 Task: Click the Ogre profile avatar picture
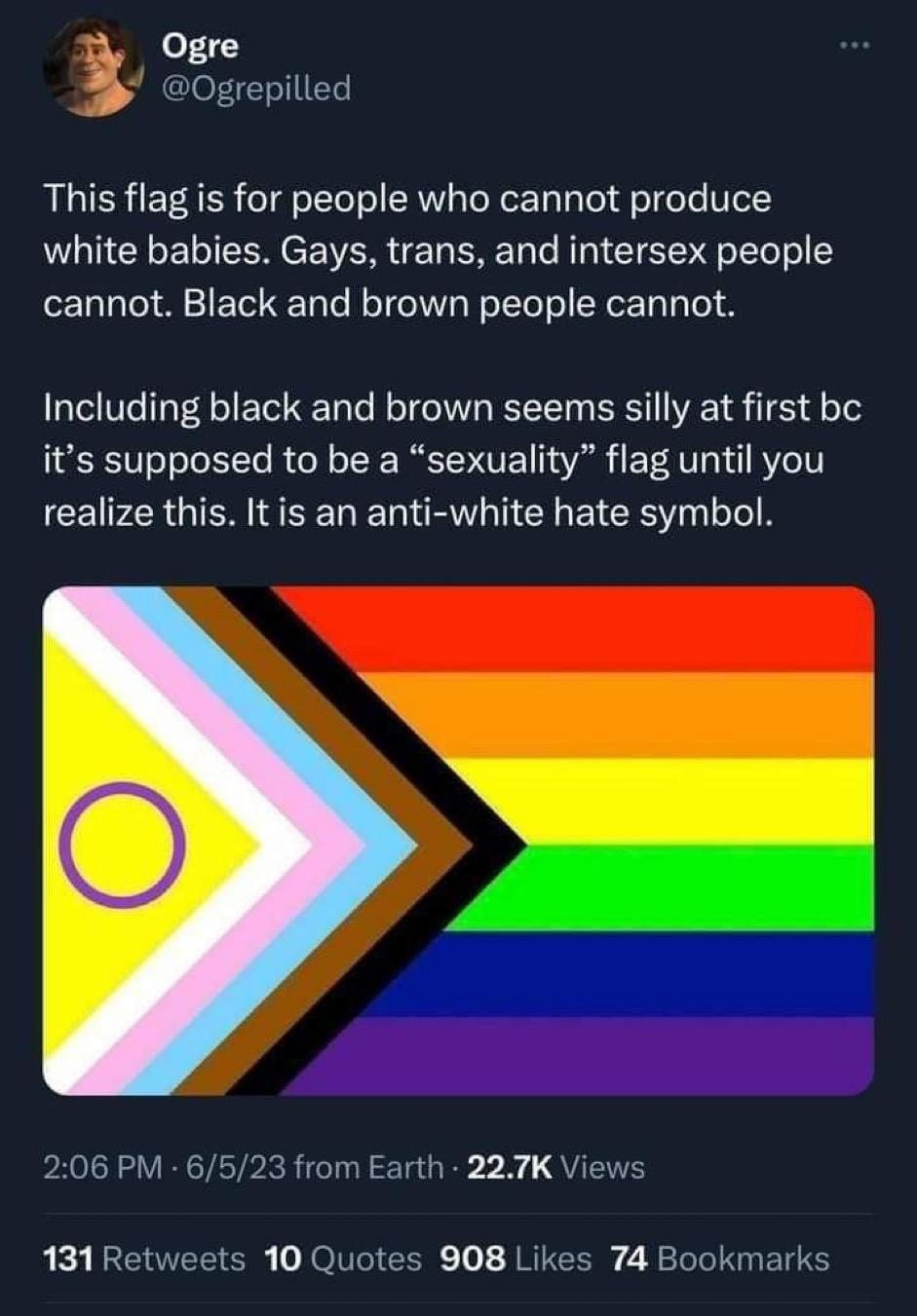pos(93,68)
